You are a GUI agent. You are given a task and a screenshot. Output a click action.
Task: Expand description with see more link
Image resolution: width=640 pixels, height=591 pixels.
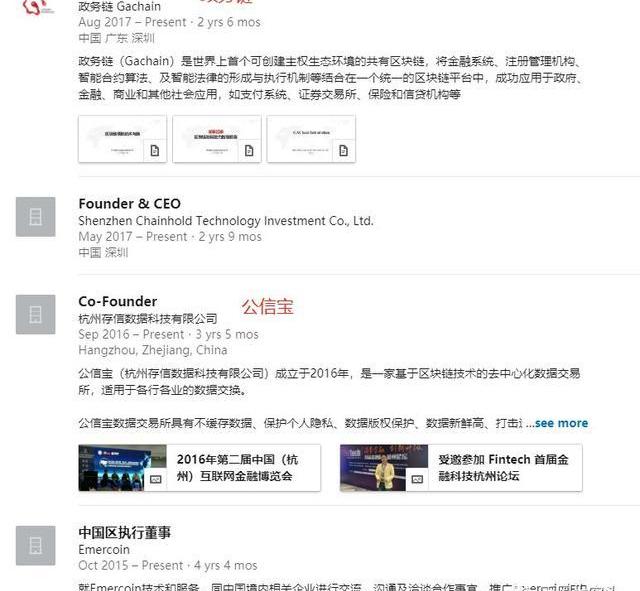561,423
